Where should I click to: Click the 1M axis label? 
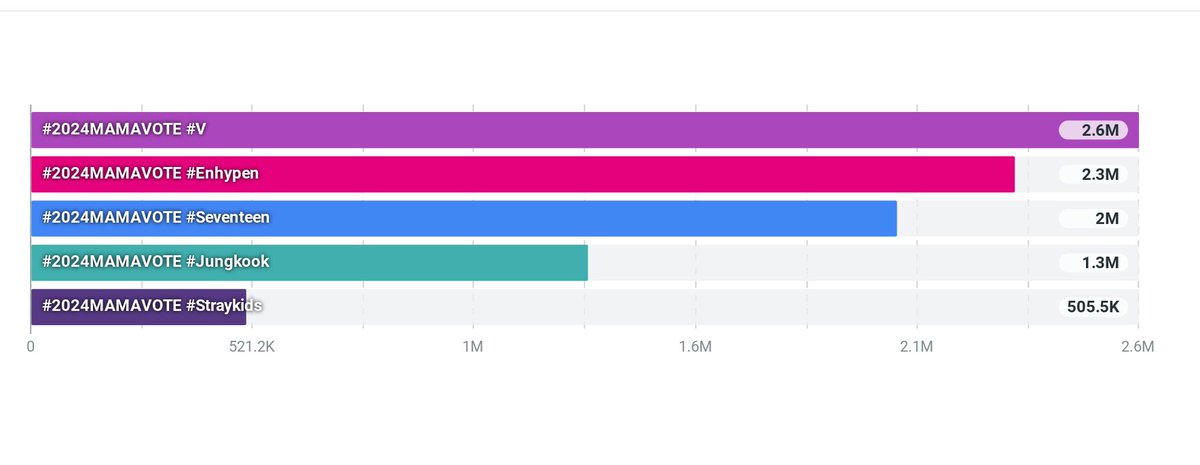coord(473,347)
